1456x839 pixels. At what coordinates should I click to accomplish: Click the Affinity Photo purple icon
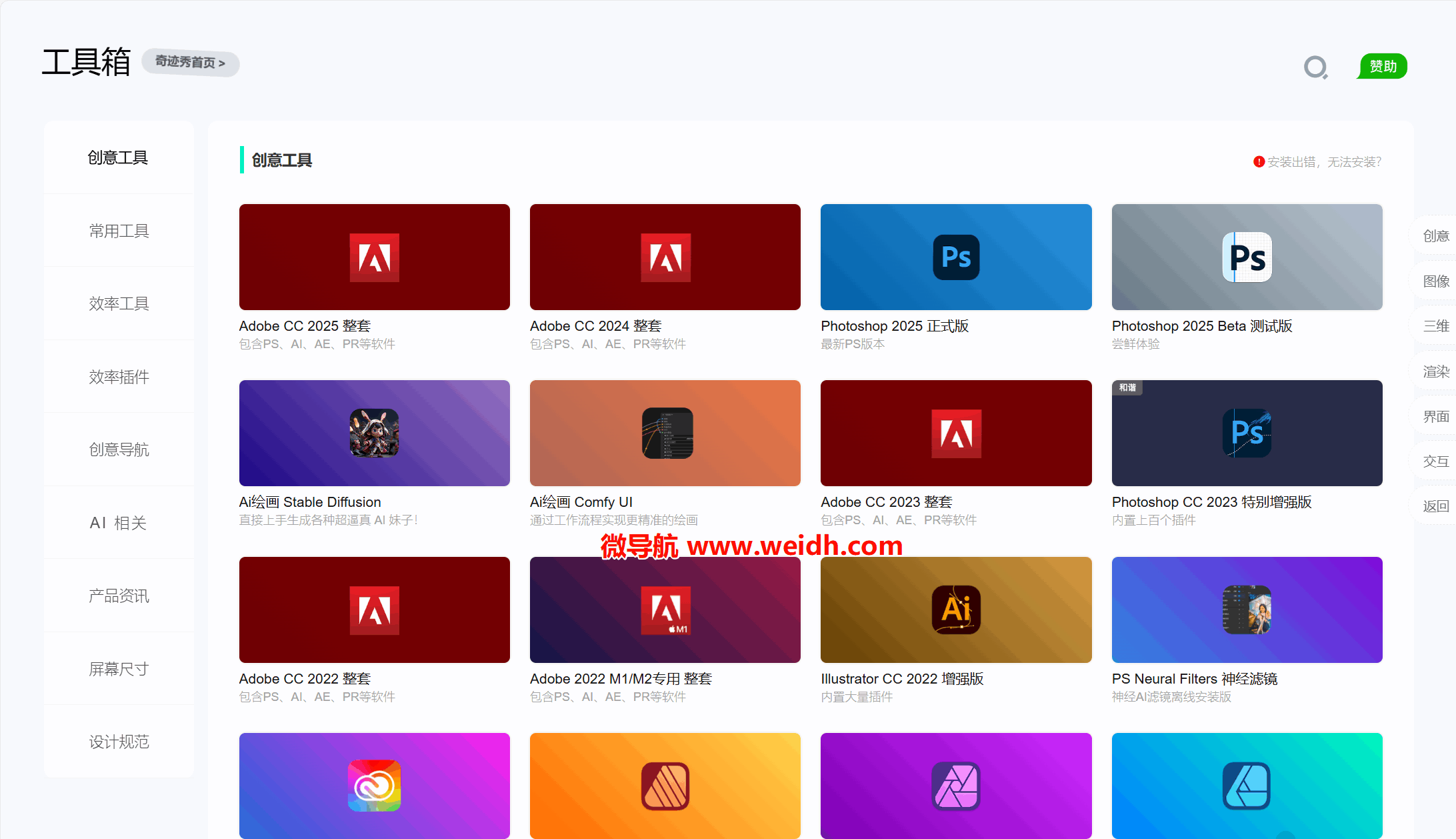(956, 786)
